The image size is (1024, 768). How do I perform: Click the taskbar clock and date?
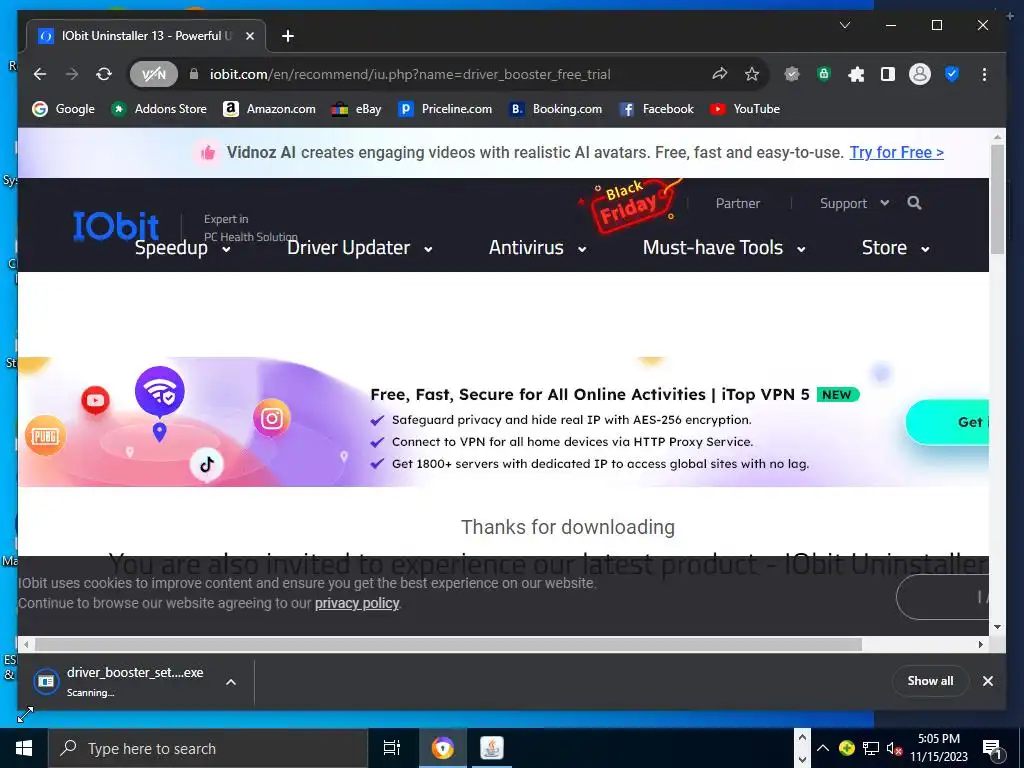click(x=938, y=748)
